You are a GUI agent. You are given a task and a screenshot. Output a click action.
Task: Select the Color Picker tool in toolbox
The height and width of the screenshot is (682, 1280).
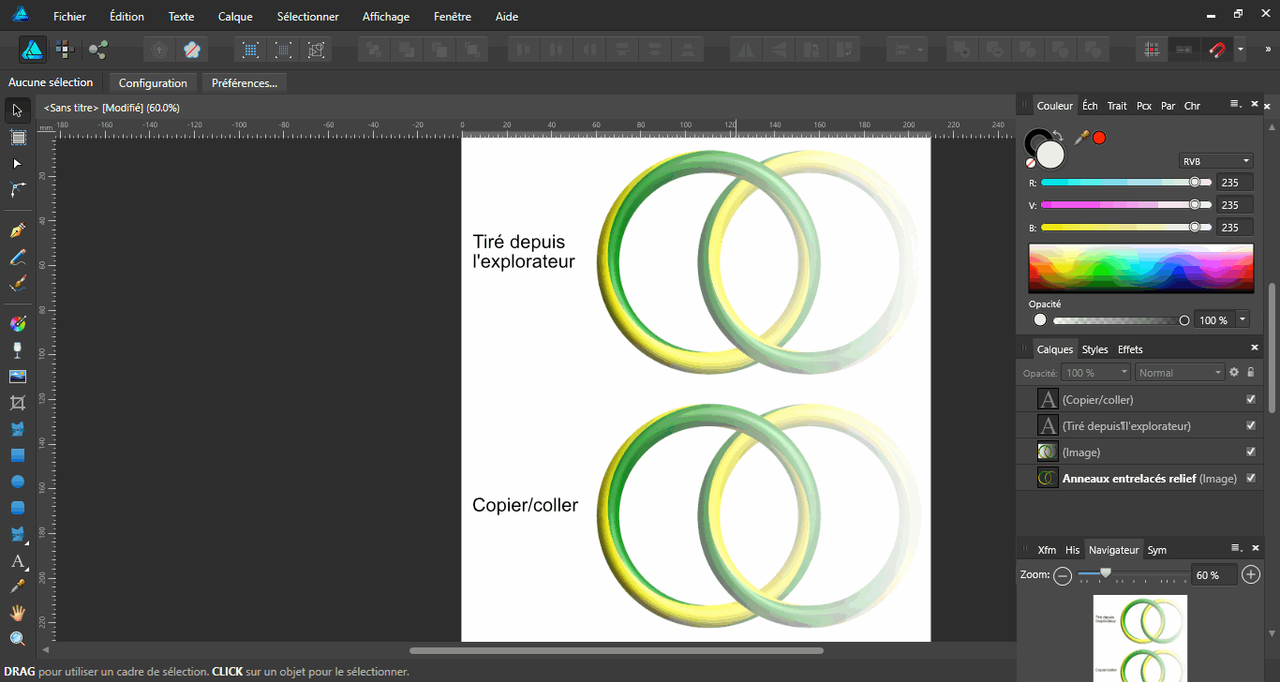click(x=17, y=586)
